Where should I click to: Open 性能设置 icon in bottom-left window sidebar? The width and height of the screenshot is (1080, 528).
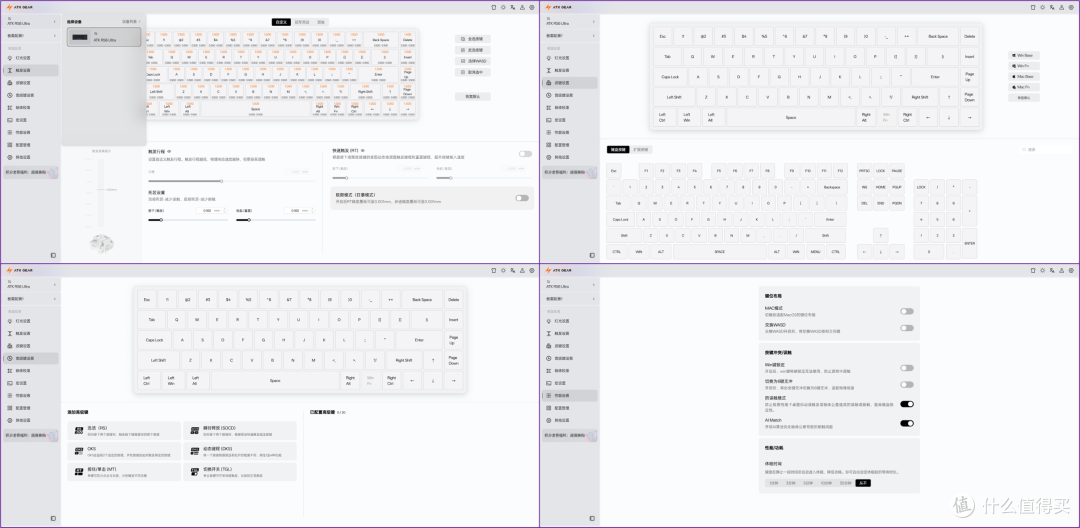(10, 395)
